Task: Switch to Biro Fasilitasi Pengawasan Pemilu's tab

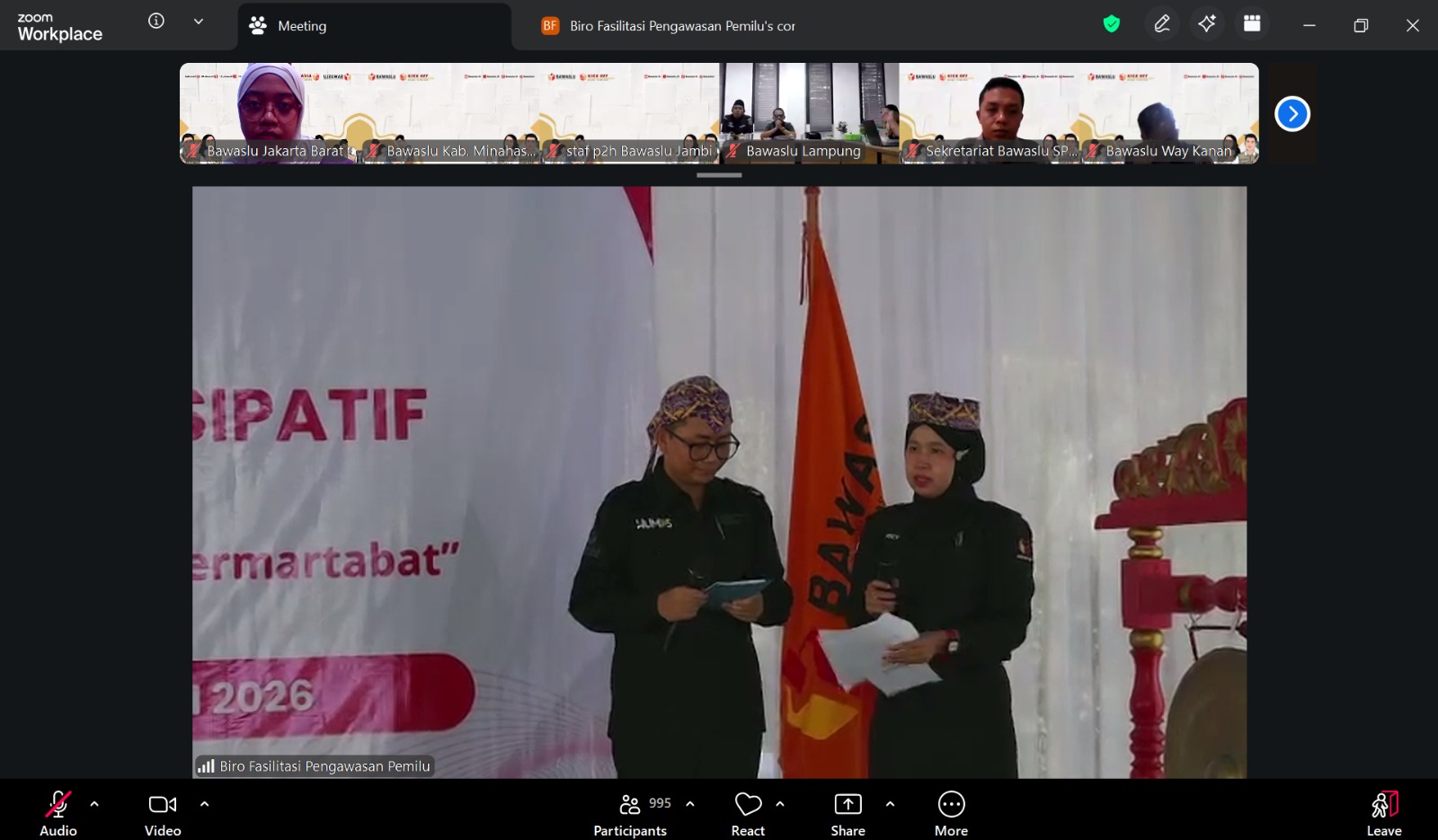Action: coord(669,26)
